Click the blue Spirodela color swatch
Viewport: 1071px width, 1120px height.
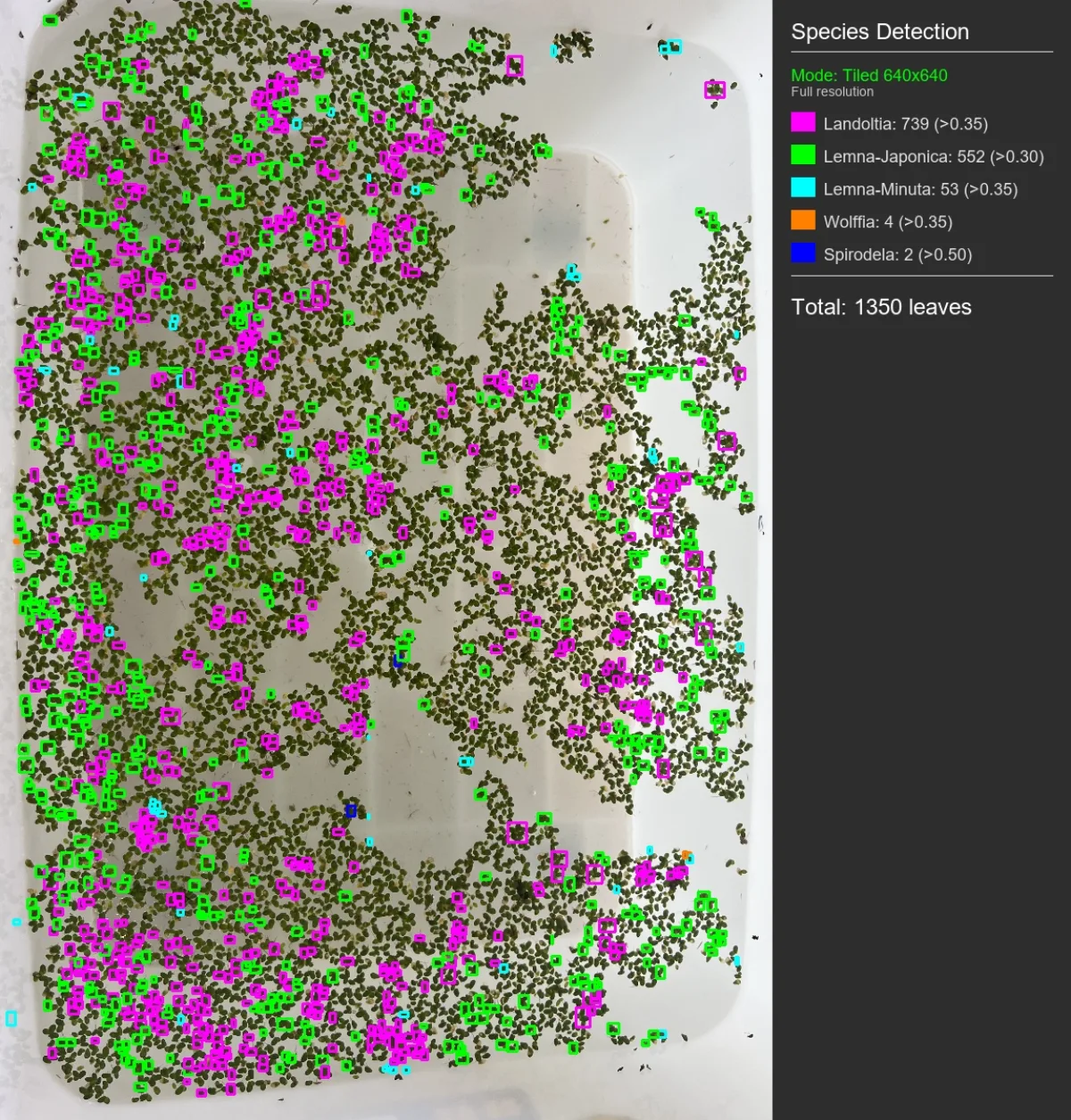tap(803, 253)
